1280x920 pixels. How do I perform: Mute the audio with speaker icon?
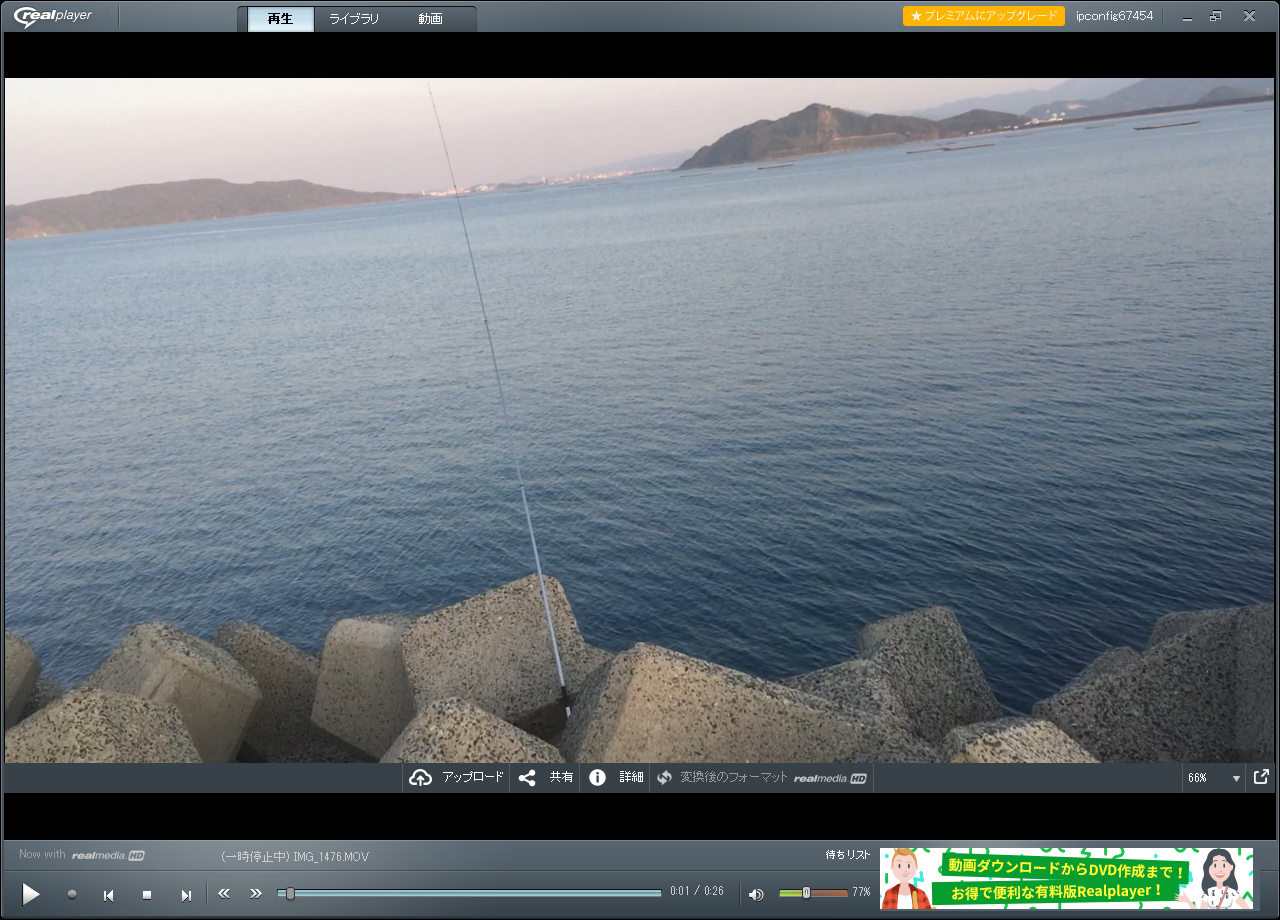[x=756, y=894]
